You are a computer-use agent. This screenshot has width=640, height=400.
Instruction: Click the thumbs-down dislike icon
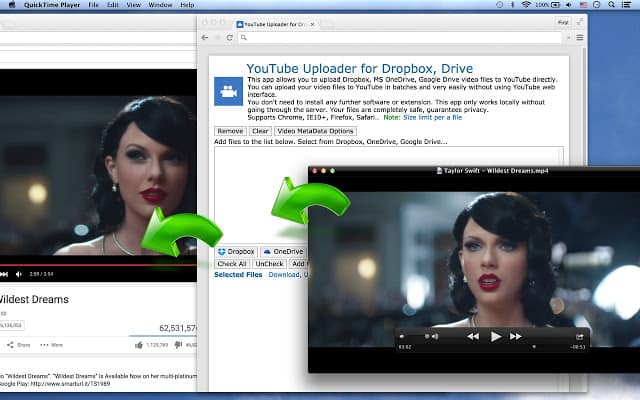tap(178, 345)
